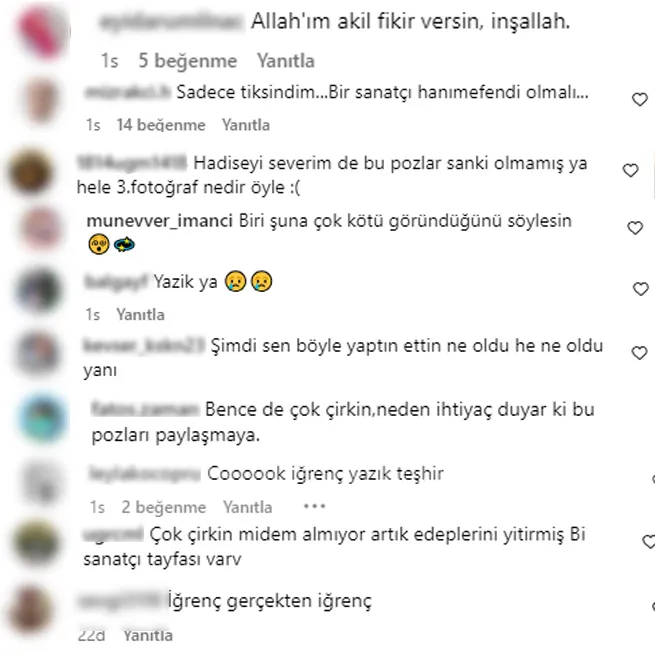Viewport: 655px width, 655px height.
Task: Click Yanıtla under 'İğrenç gerçekten iğrenç' comment
Action: point(148,635)
